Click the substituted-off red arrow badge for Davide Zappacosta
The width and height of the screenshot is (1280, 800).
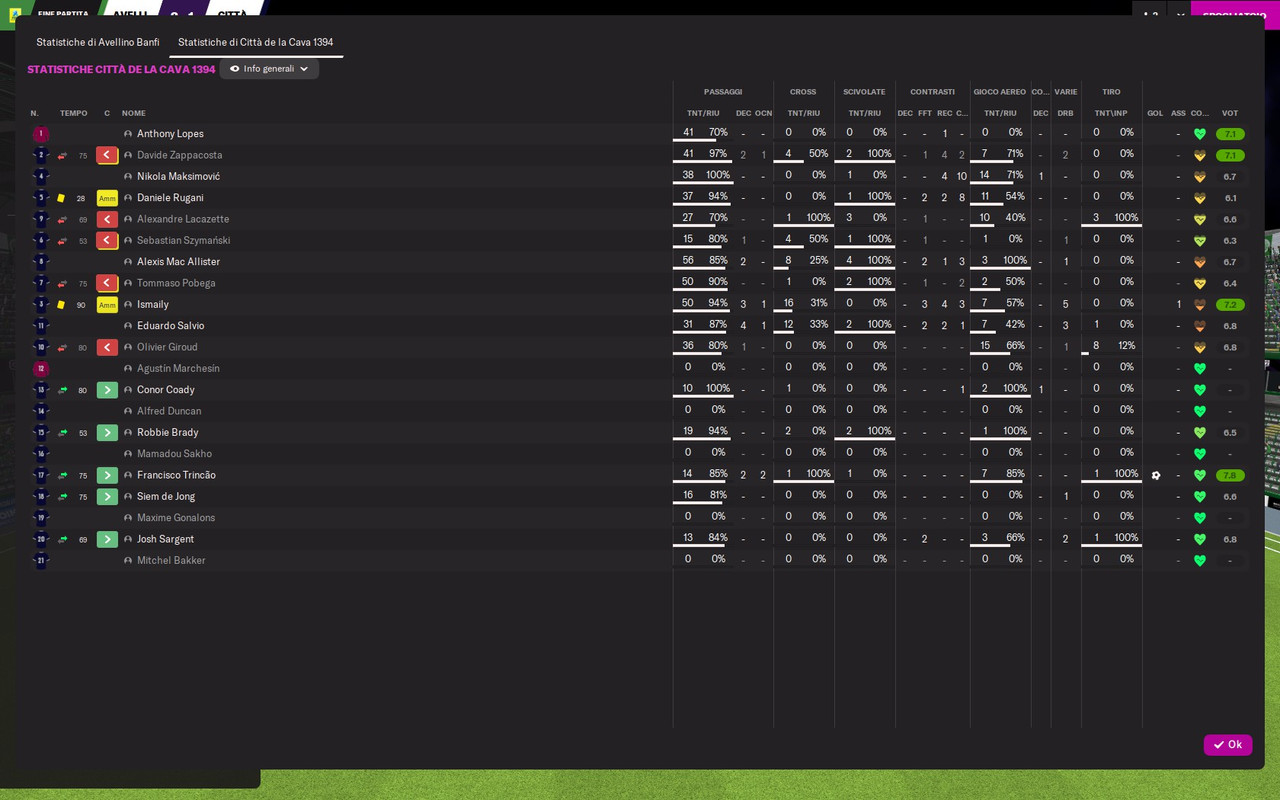coord(107,155)
